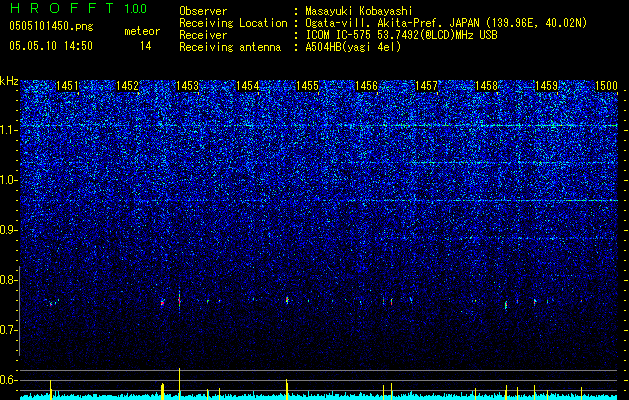This screenshot has width=629, height=400.
Task: Click the 1452 time marker
Action: click(x=127, y=85)
